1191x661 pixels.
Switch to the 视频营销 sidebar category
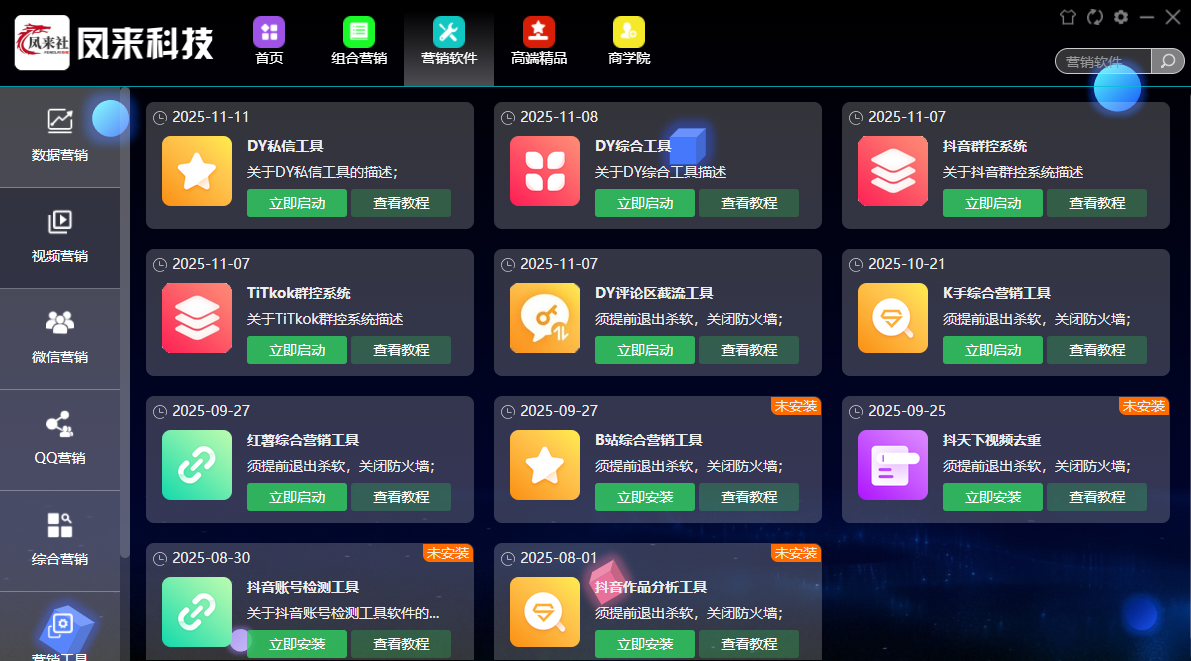60,238
